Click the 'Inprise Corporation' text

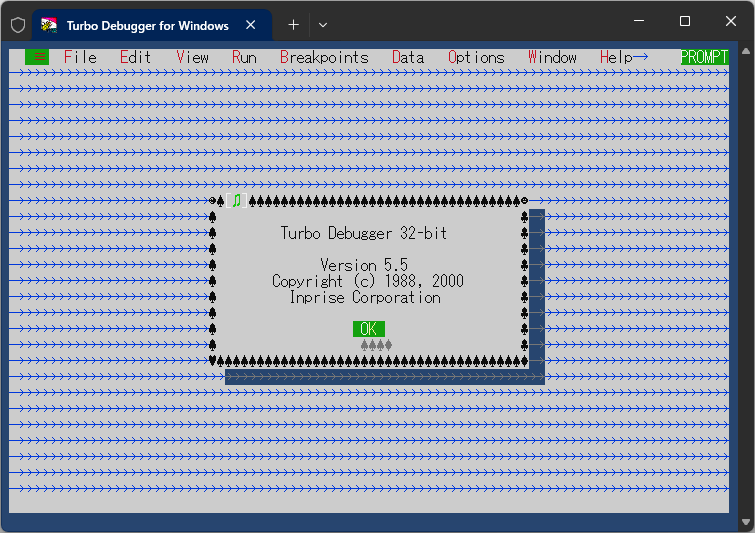[x=365, y=298]
